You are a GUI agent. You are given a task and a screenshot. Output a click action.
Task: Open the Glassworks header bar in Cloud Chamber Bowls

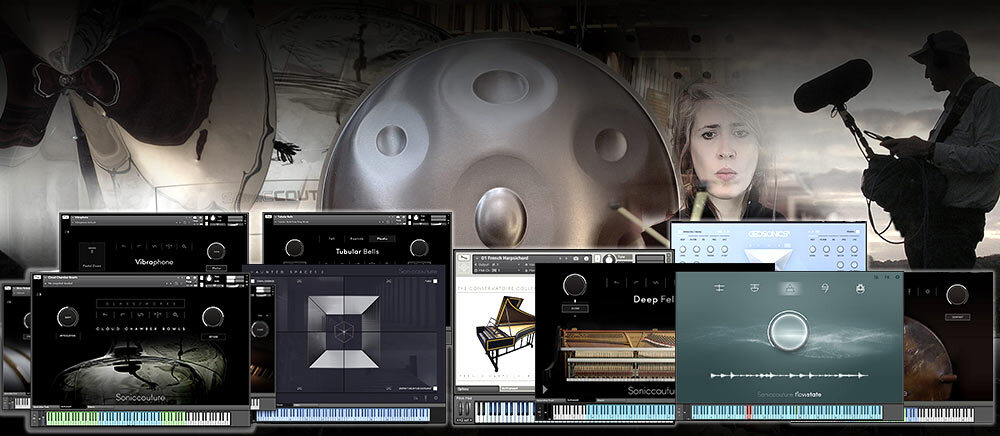140,304
